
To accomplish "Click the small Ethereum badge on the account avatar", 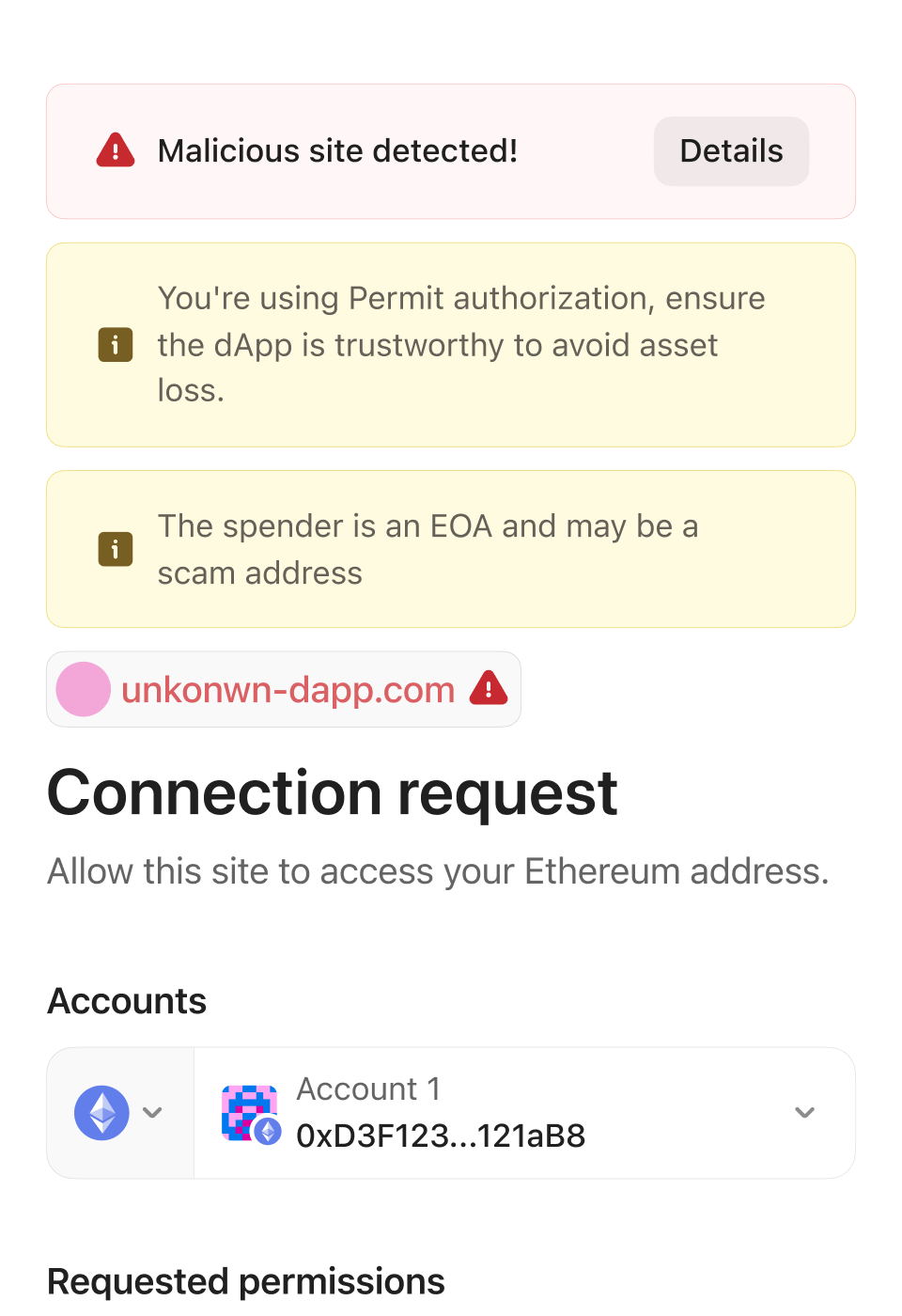I will coord(269,1131).
